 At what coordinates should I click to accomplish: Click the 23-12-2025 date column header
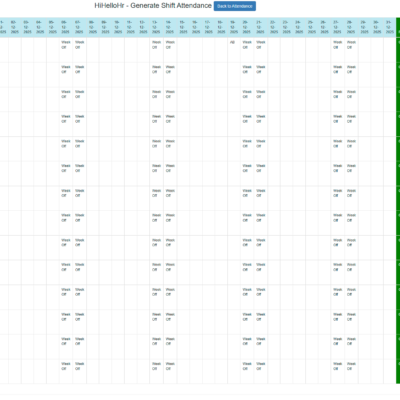point(286,27)
